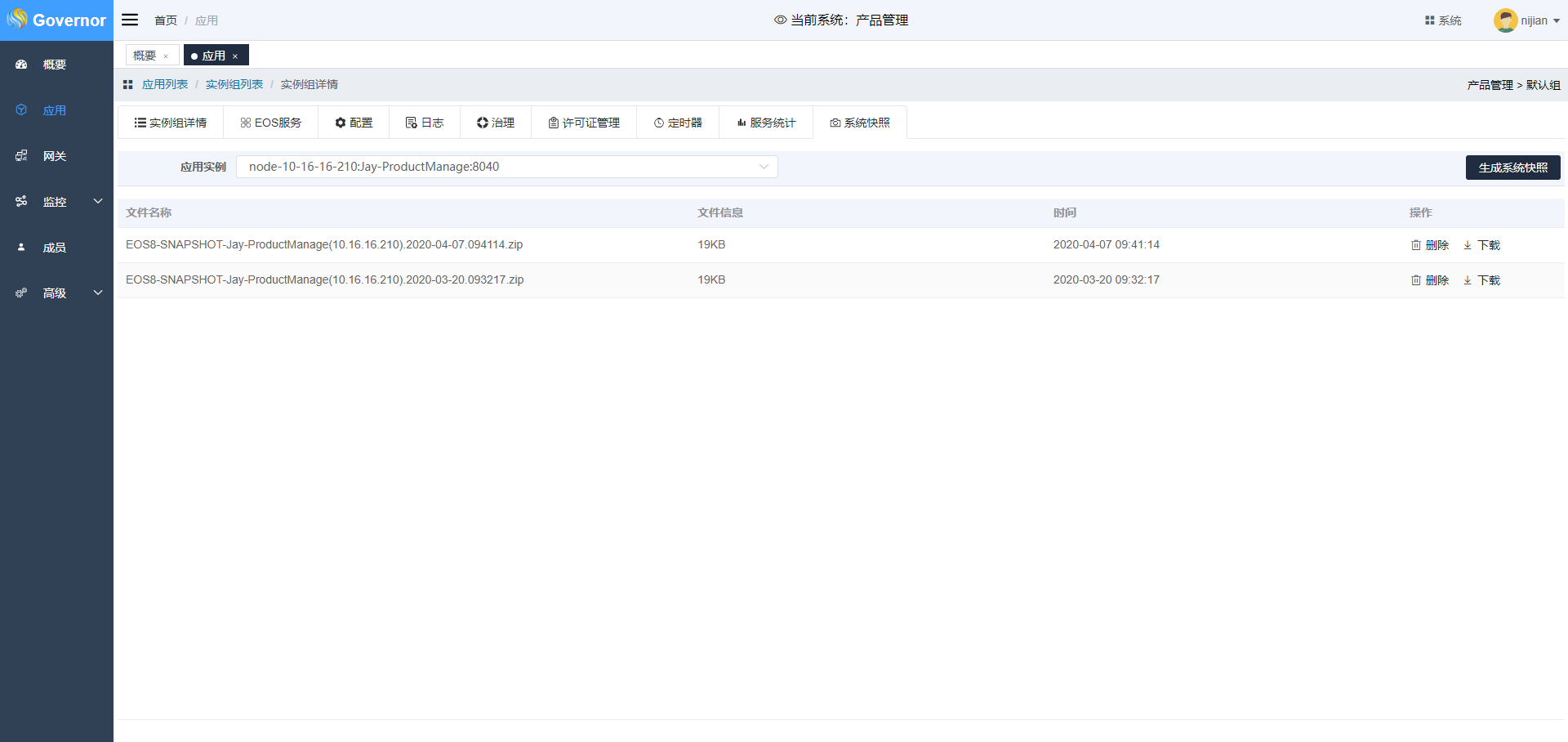
Task: Close the 应用 page tab
Action: tap(235, 56)
